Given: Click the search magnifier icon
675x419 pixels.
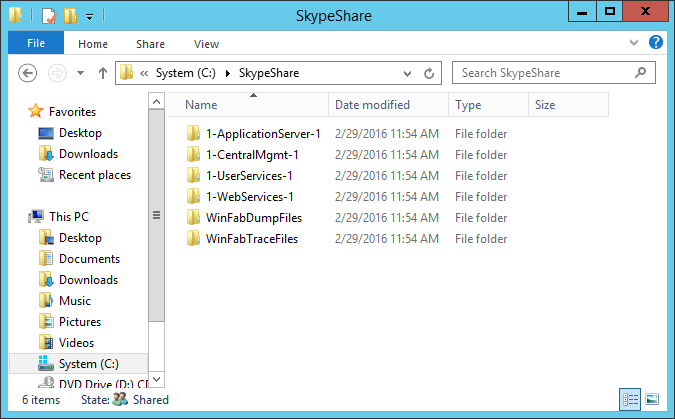Looking at the screenshot, I should pos(641,72).
